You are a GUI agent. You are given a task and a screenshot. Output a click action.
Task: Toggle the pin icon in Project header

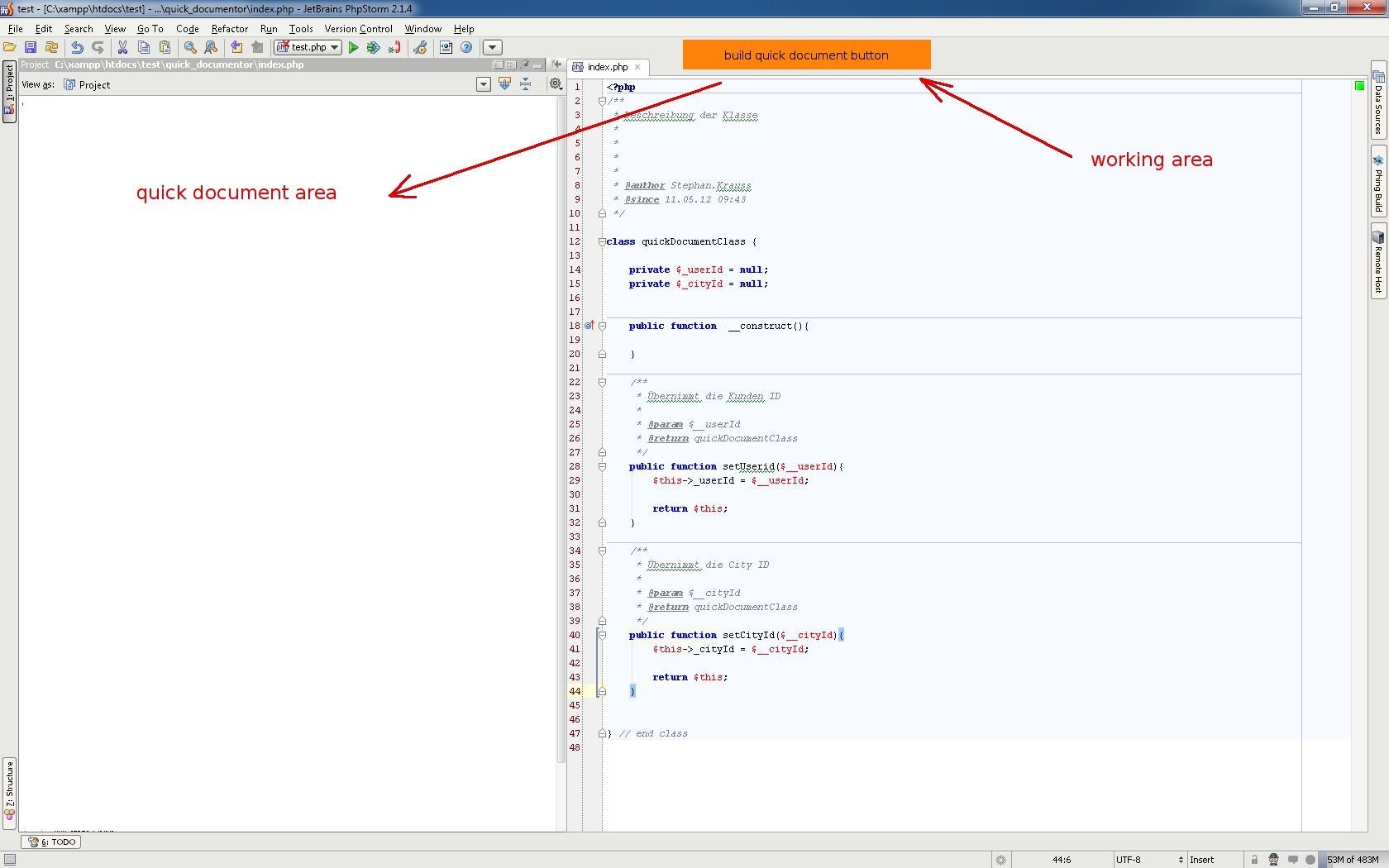coord(524,64)
